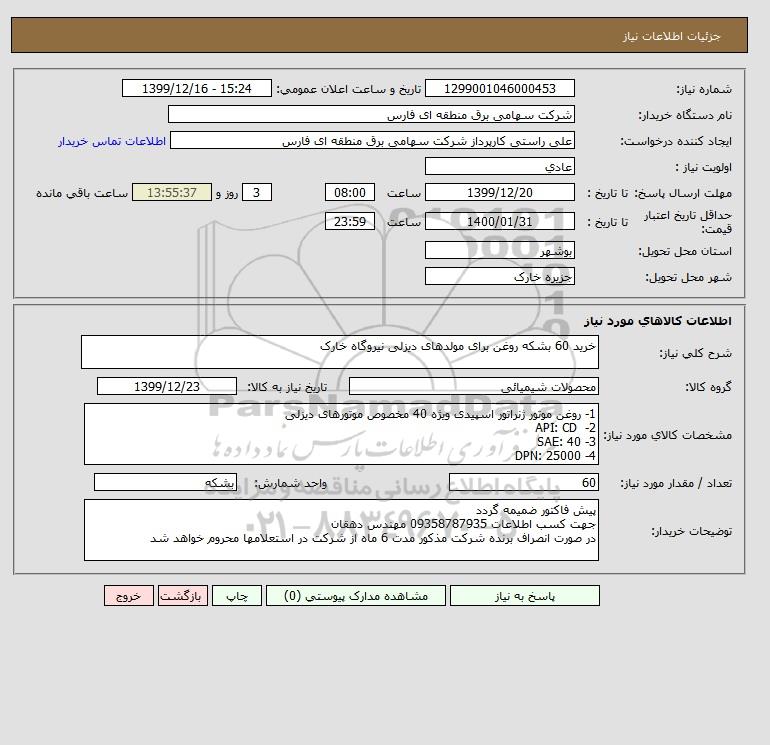
Task: Click the جزئیات اطلاعات نیاز header title
Action: [671, 36]
